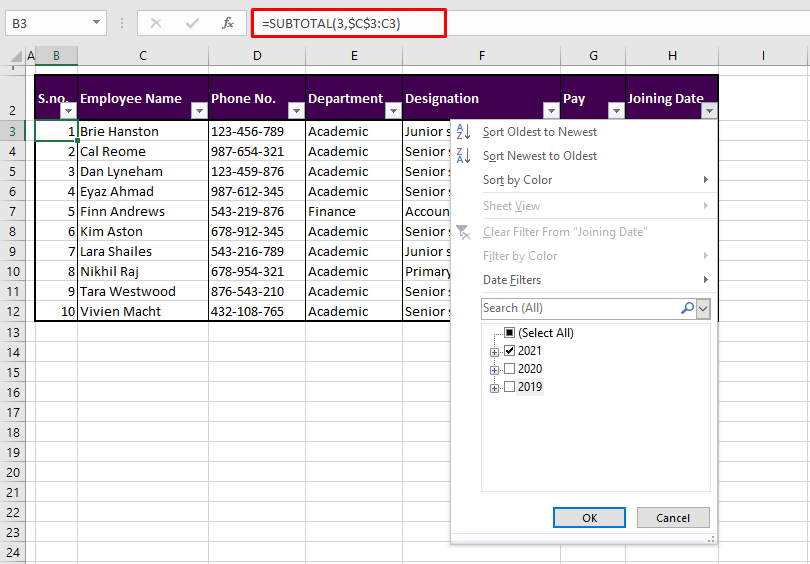Check the 2019 checkbox
This screenshot has height=564, width=810.
[x=510, y=387]
